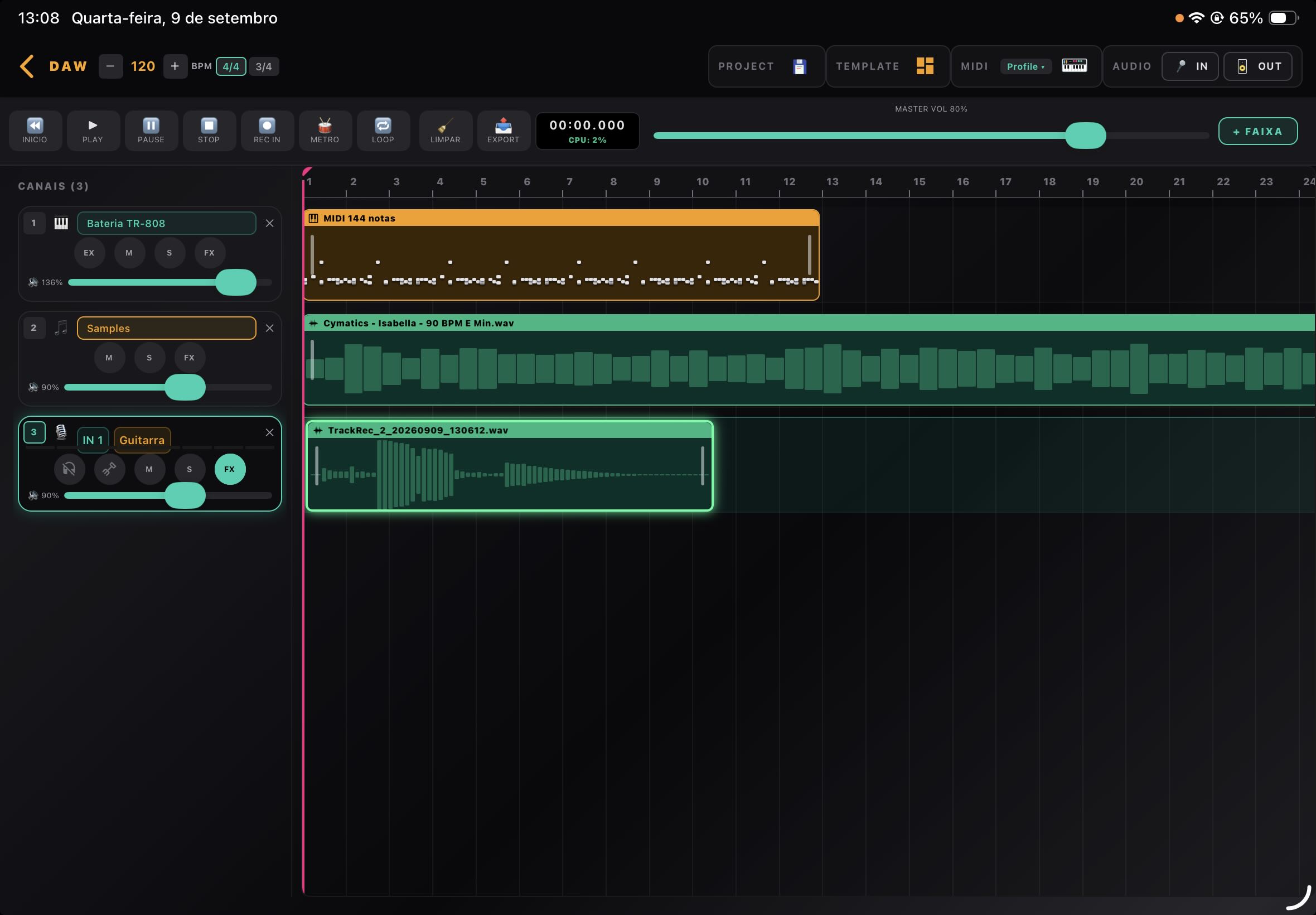Open FX for Bateria TR-808 track
1316x915 pixels.
[210, 253]
